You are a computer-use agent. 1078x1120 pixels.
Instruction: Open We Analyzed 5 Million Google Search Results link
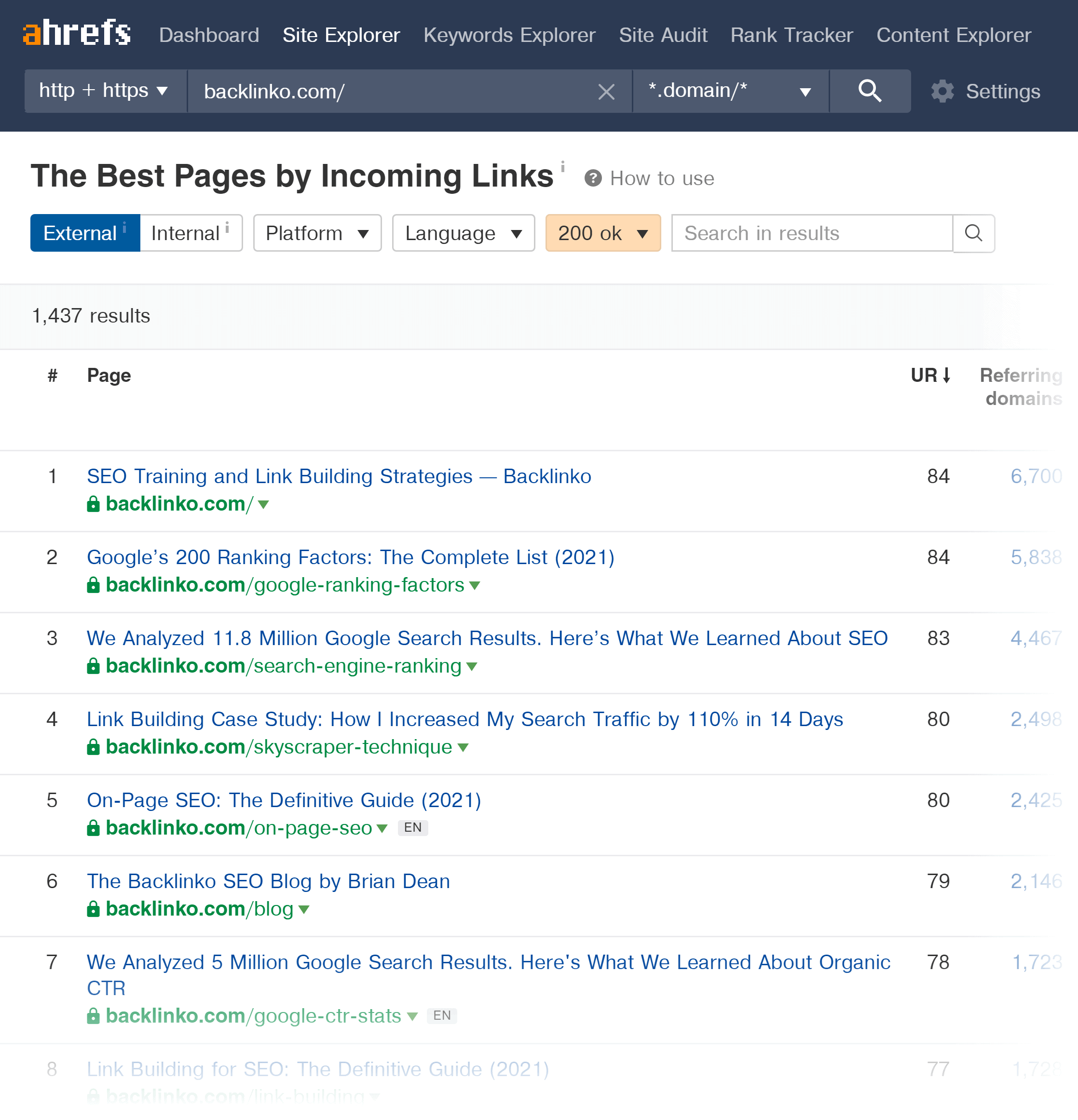point(489,975)
